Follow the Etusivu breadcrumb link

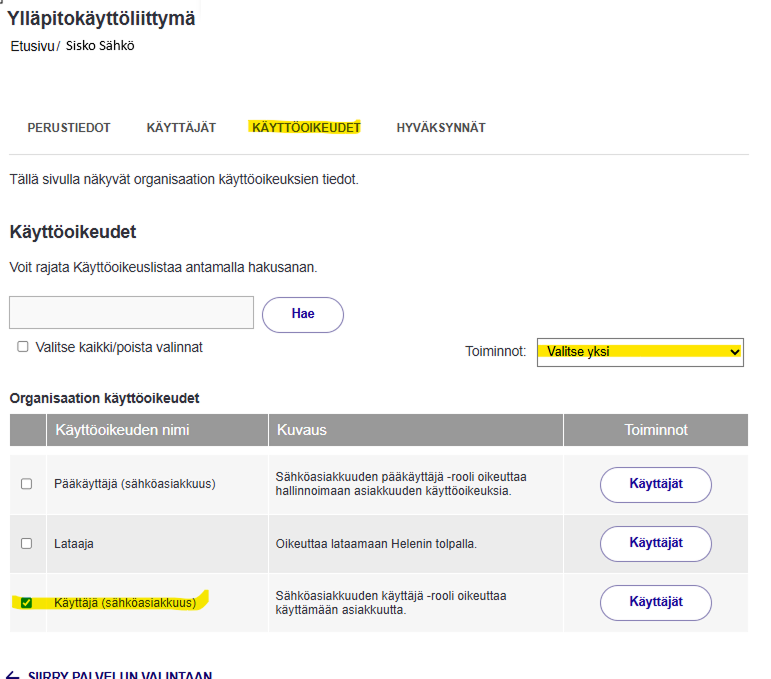tap(32, 46)
